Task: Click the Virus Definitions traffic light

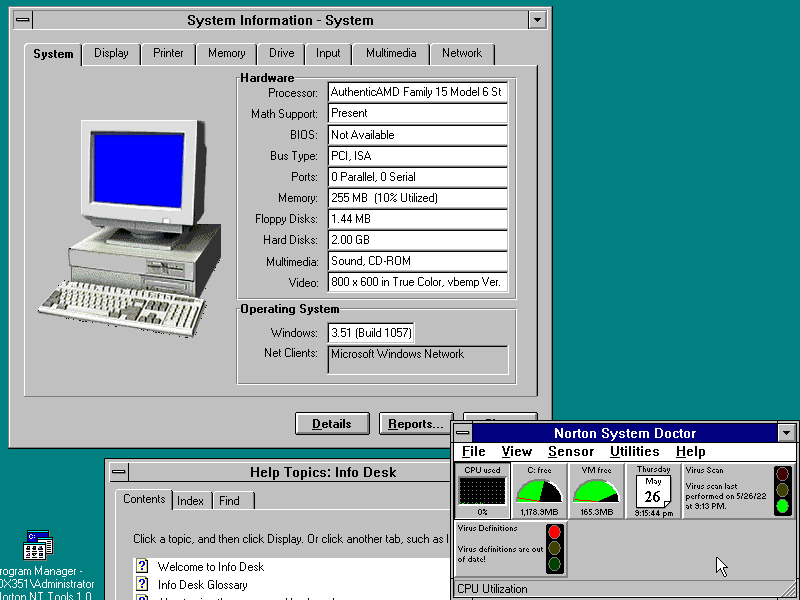Action: (555, 548)
